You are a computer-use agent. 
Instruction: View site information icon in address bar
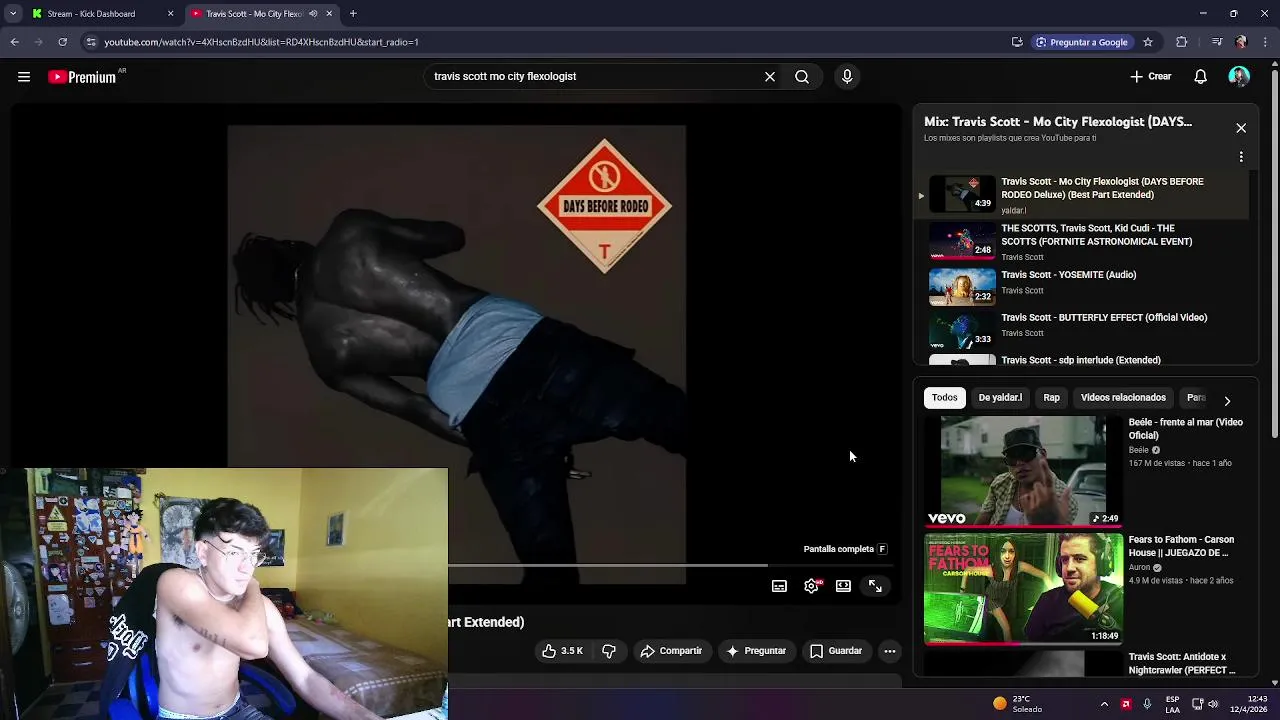tap(91, 42)
